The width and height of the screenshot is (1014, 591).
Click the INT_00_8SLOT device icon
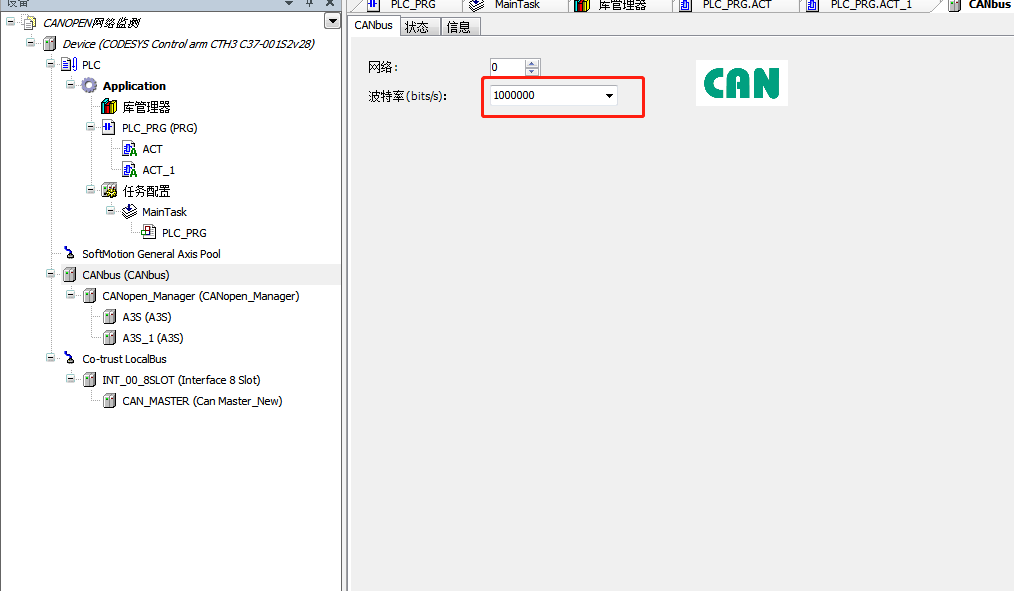pos(89,380)
